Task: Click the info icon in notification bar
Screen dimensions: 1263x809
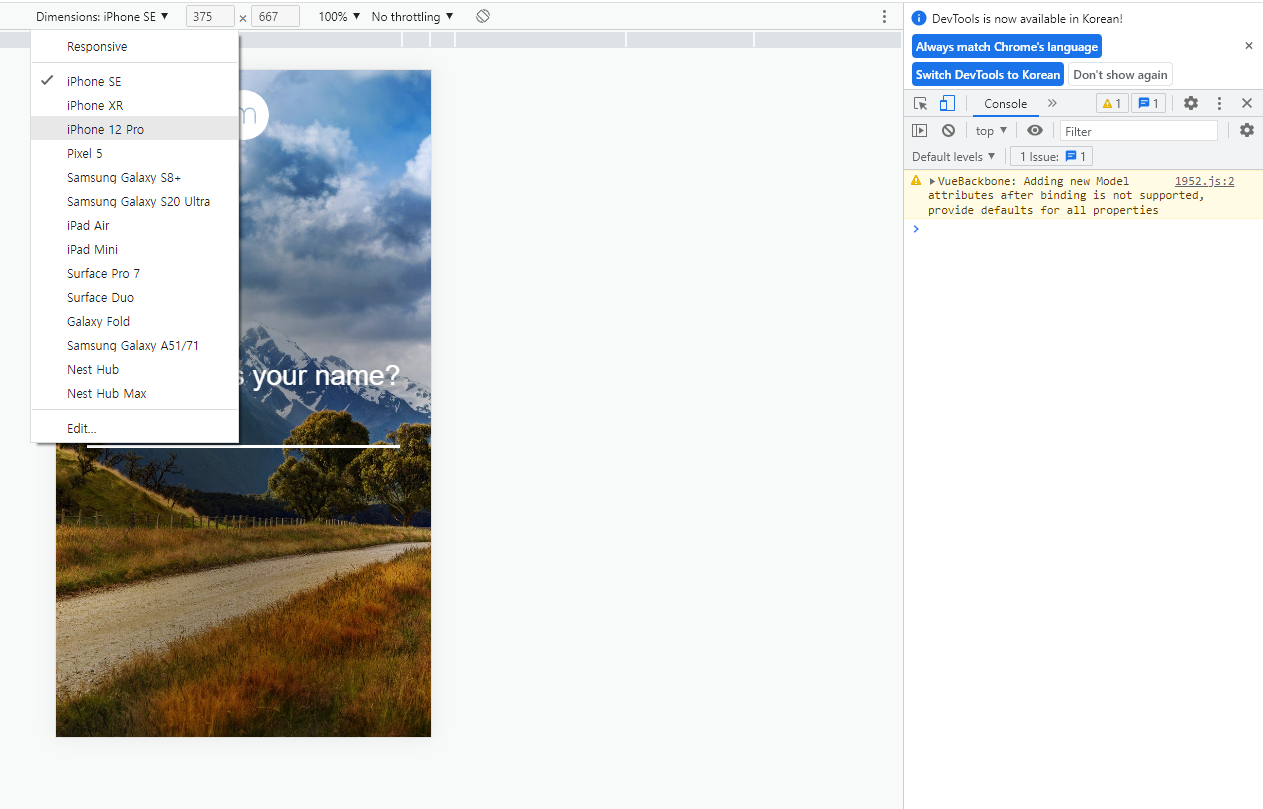Action: point(919,18)
